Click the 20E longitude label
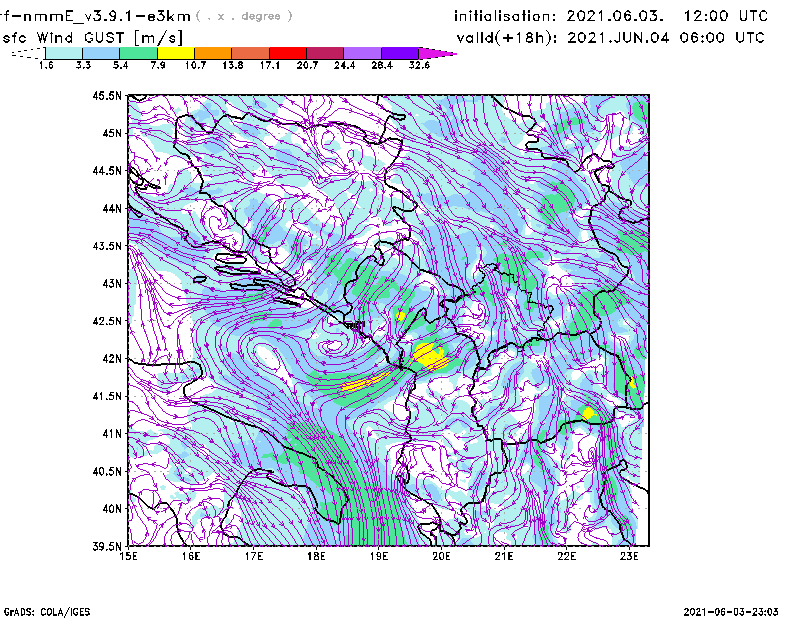800x618 pixels. pyautogui.click(x=441, y=556)
